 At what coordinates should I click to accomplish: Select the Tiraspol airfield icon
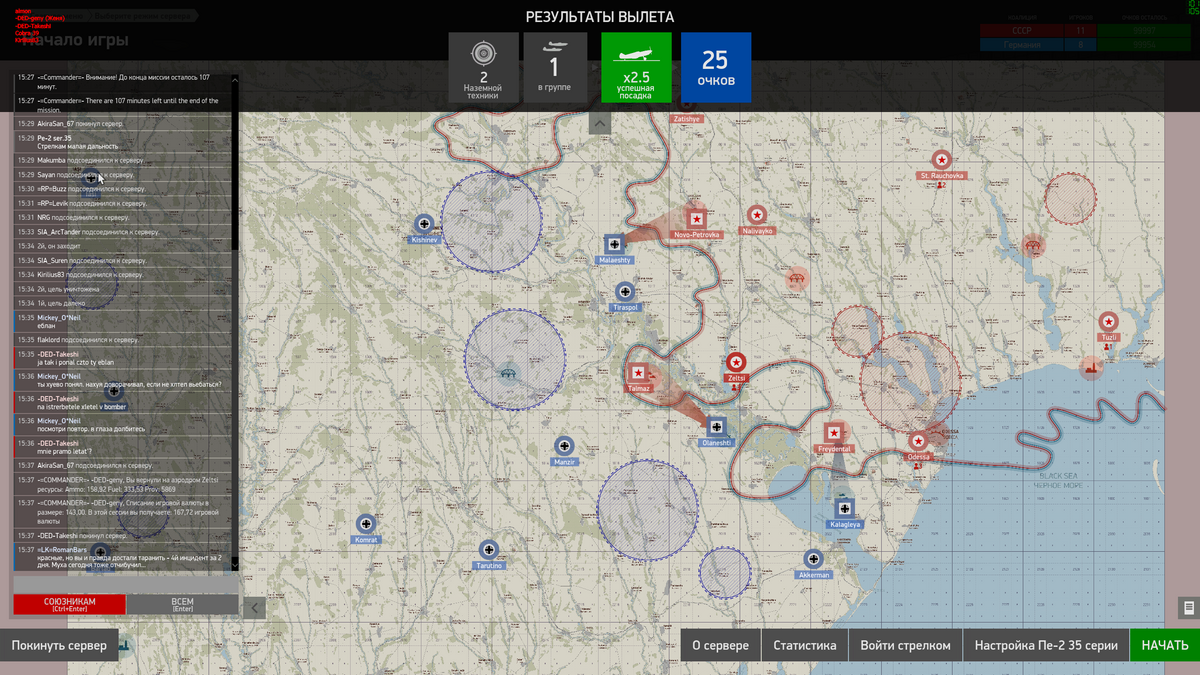click(x=626, y=292)
